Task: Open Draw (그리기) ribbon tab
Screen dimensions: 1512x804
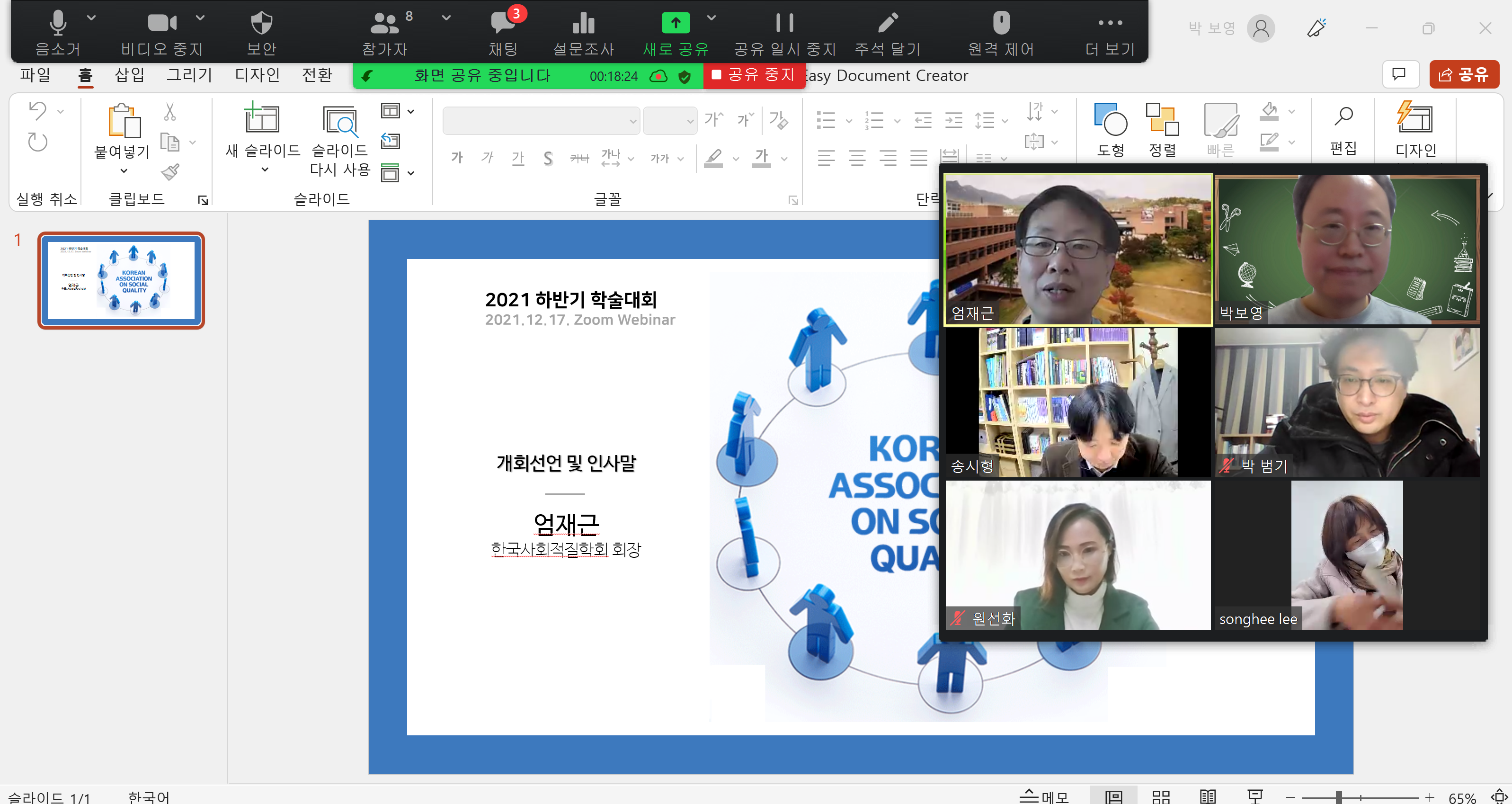Action: point(189,75)
